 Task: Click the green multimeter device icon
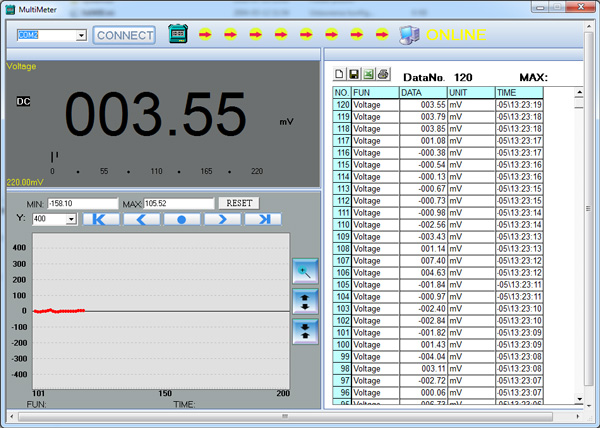click(x=178, y=35)
